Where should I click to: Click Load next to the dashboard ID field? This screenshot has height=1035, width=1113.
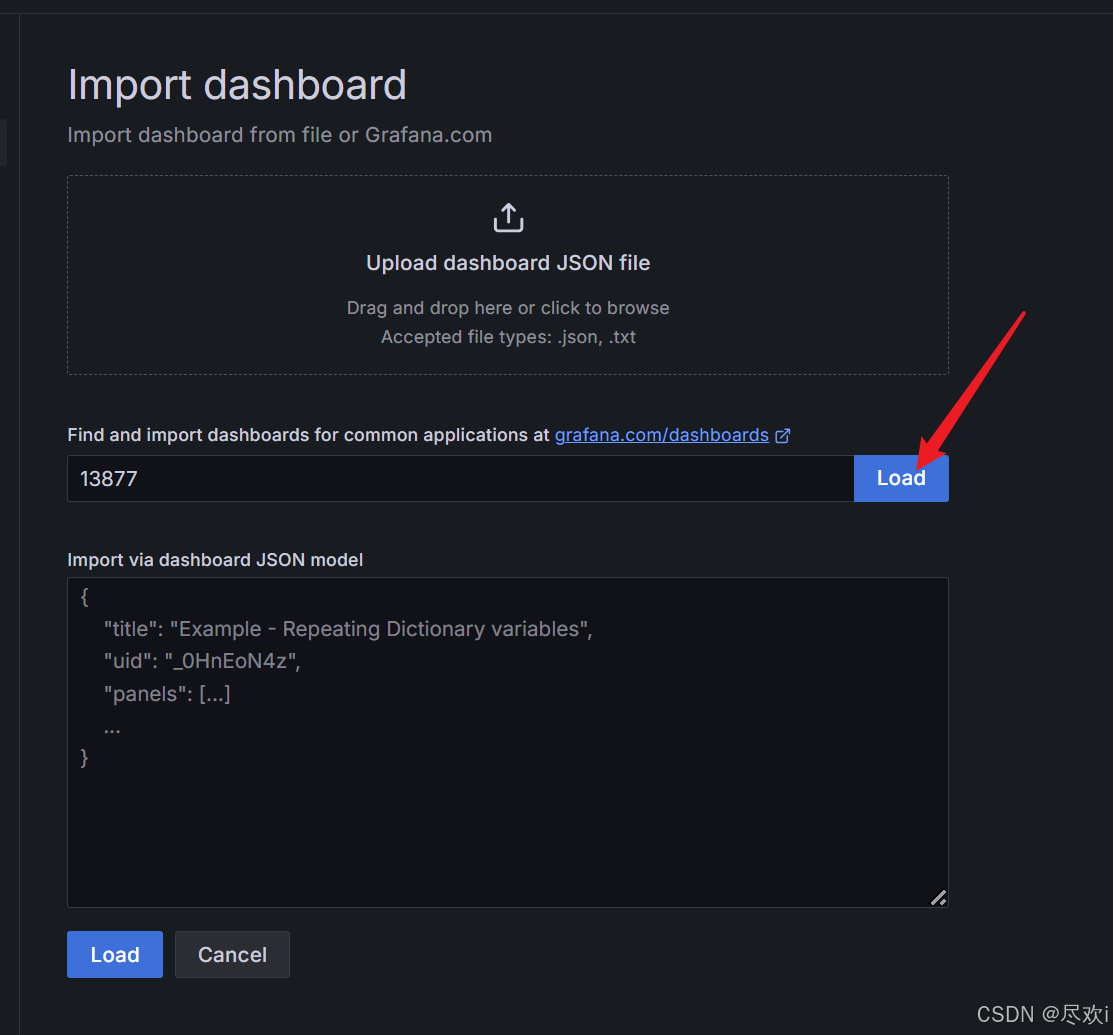click(901, 478)
